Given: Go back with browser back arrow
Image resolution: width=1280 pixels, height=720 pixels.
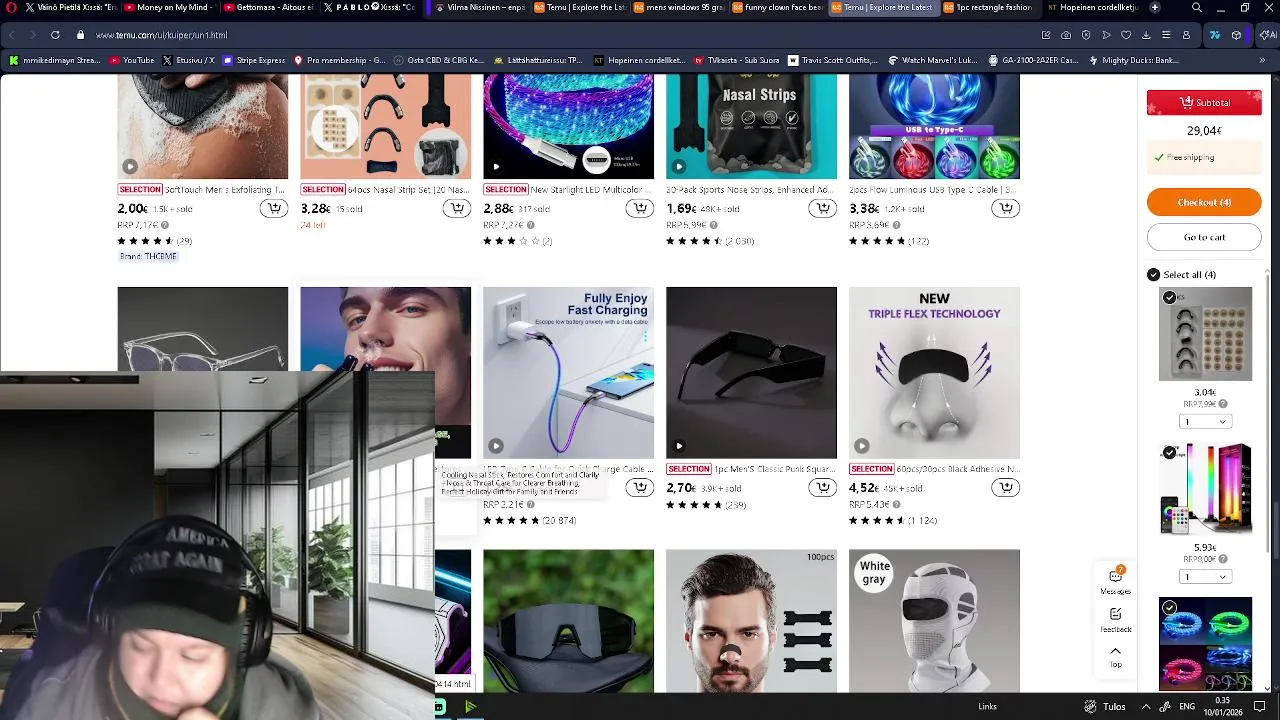Looking at the screenshot, I should click(12, 35).
